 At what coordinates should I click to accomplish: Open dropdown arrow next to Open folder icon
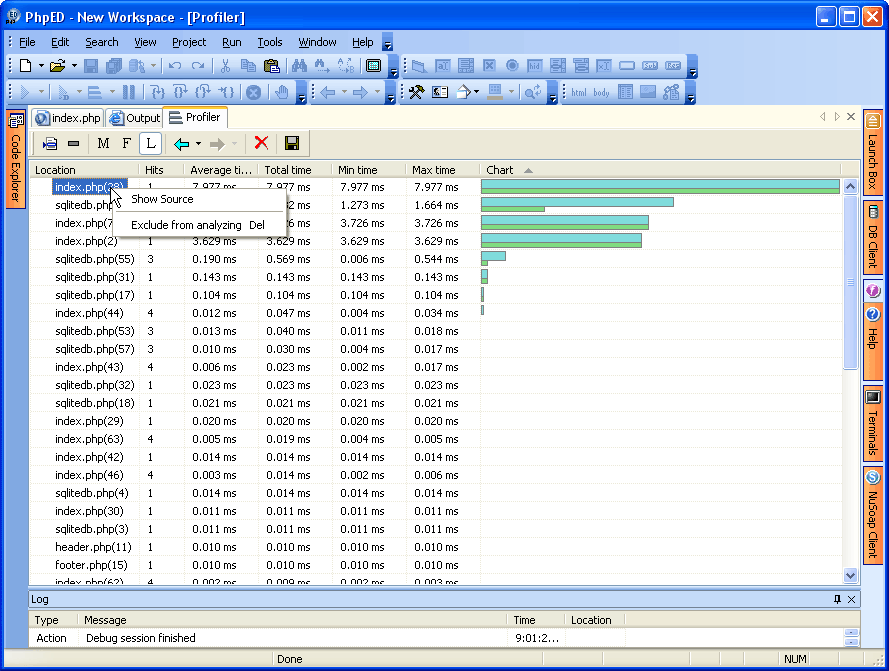[73, 66]
